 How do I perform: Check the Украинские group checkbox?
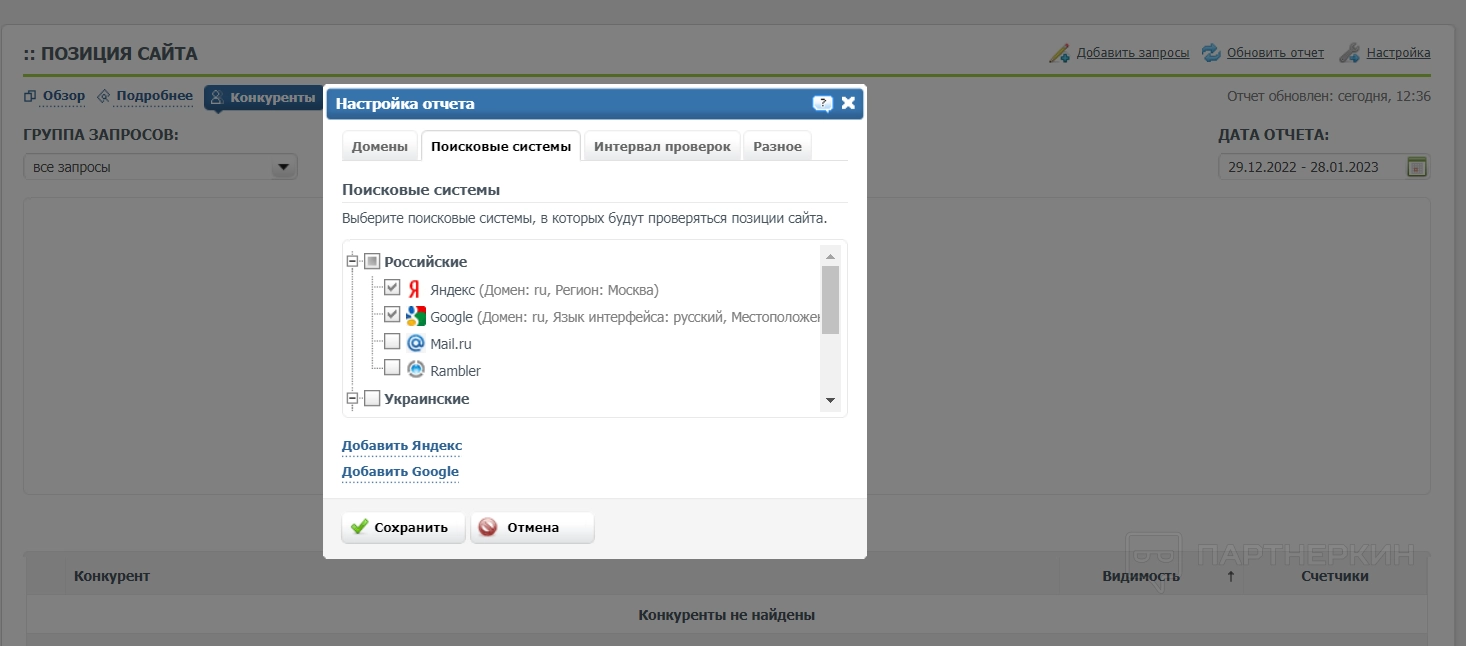[x=372, y=399]
